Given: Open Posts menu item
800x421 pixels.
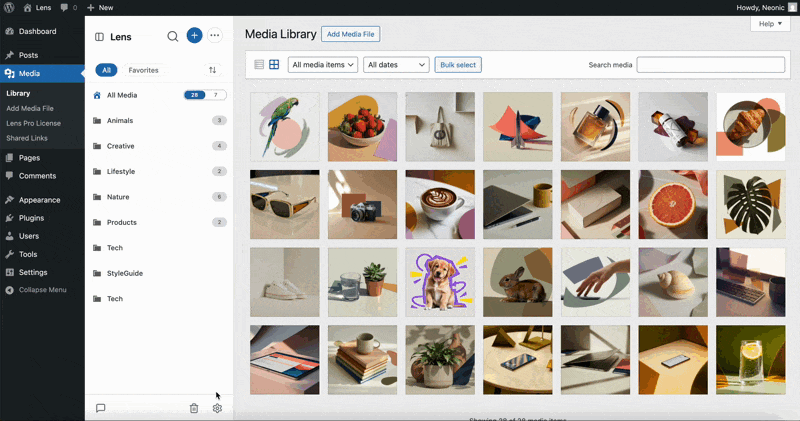Looking at the screenshot, I should [28, 55].
